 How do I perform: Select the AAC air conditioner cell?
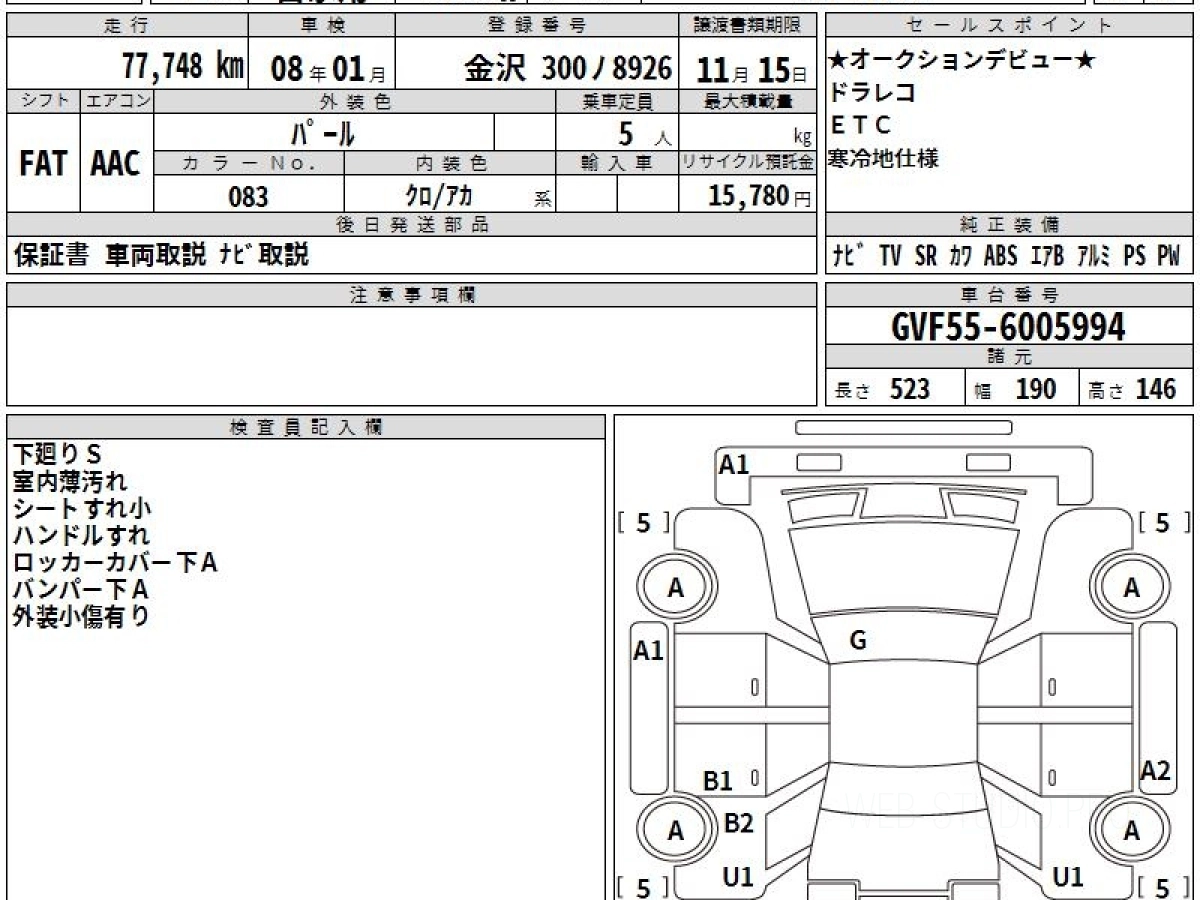point(116,164)
